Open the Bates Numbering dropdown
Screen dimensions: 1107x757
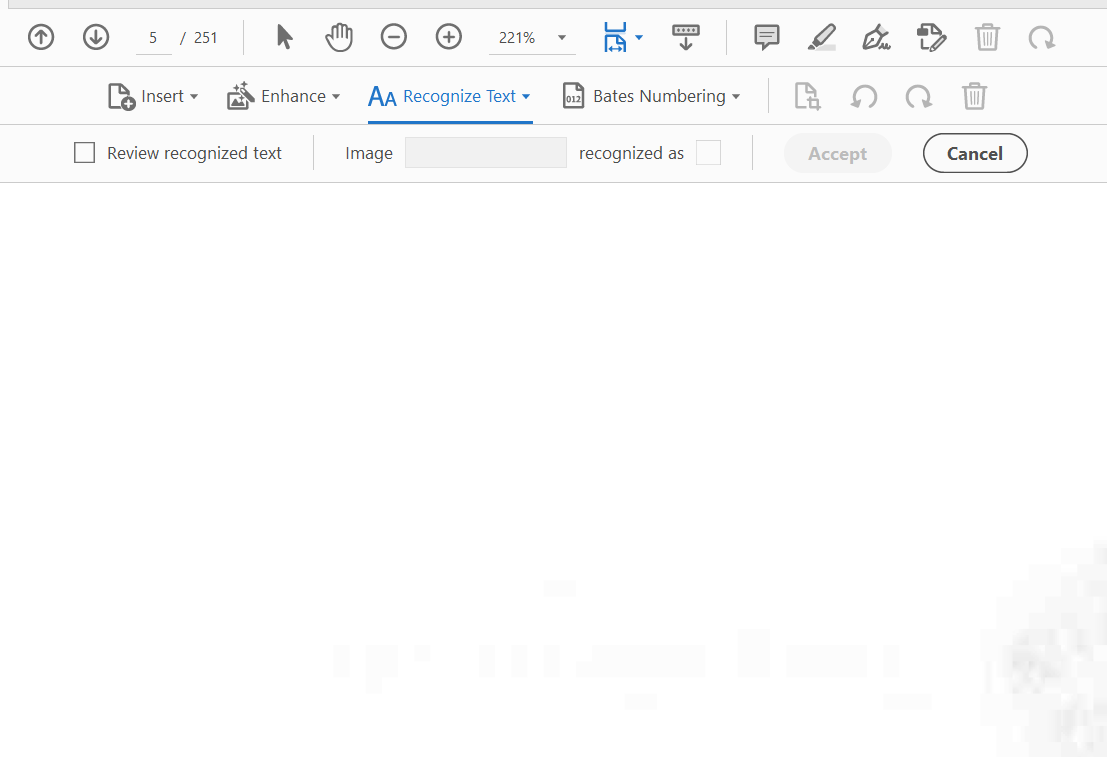point(650,96)
